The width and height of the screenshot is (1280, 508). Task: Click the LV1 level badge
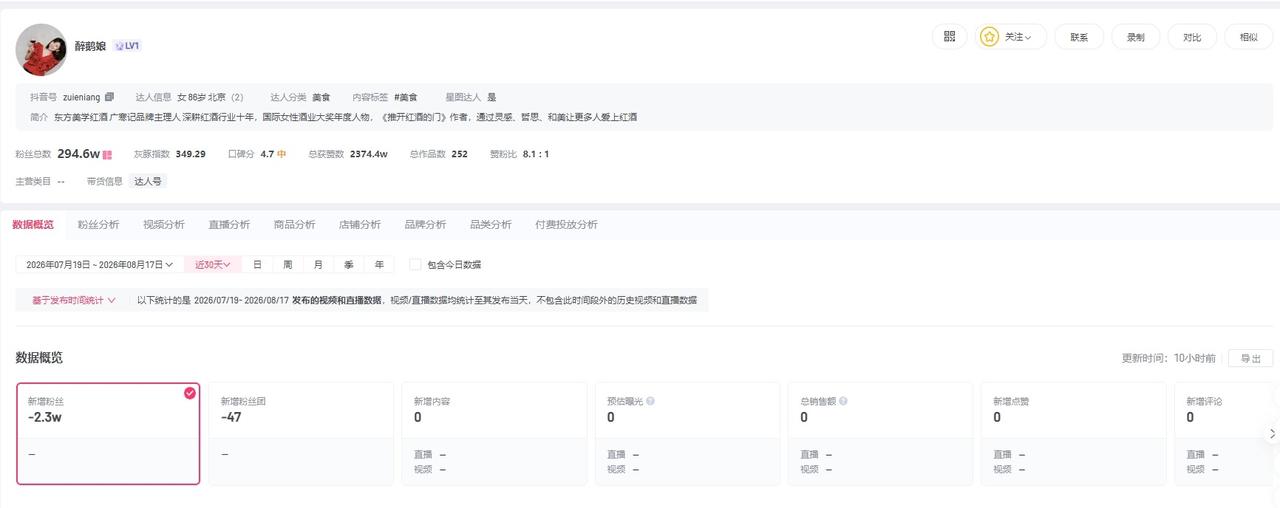(127, 46)
